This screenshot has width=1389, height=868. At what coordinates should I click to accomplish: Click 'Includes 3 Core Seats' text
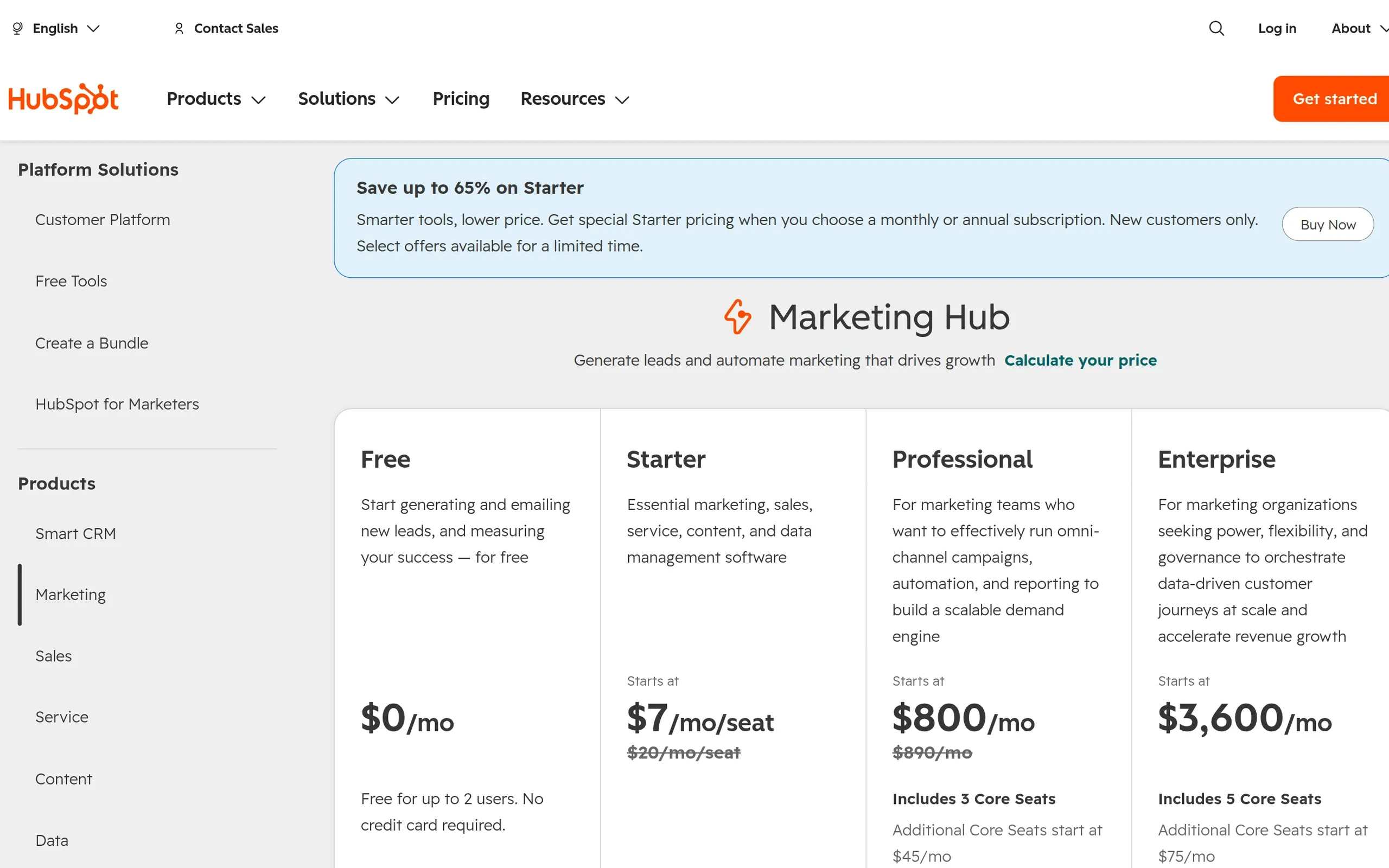click(973, 799)
